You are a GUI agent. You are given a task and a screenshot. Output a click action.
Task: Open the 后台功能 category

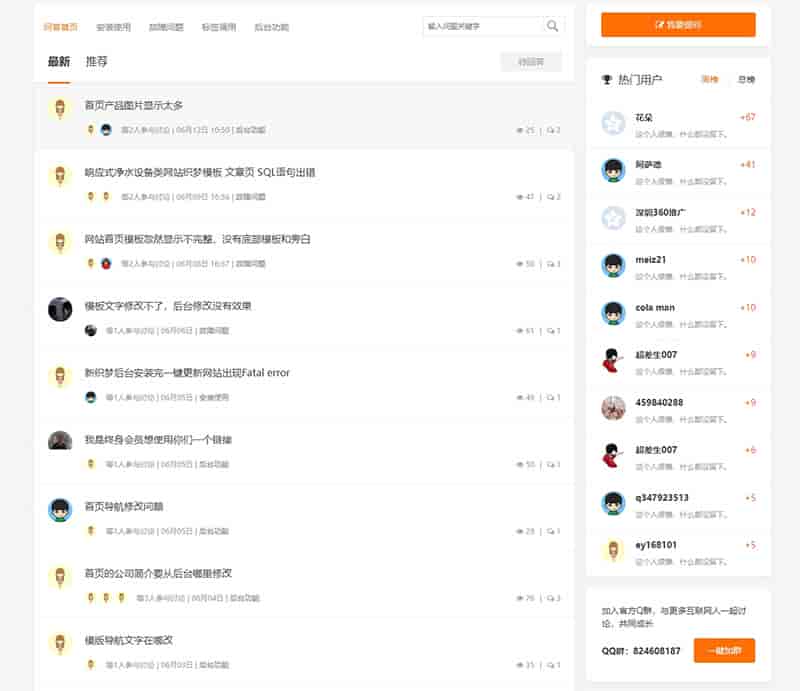[x=271, y=27]
